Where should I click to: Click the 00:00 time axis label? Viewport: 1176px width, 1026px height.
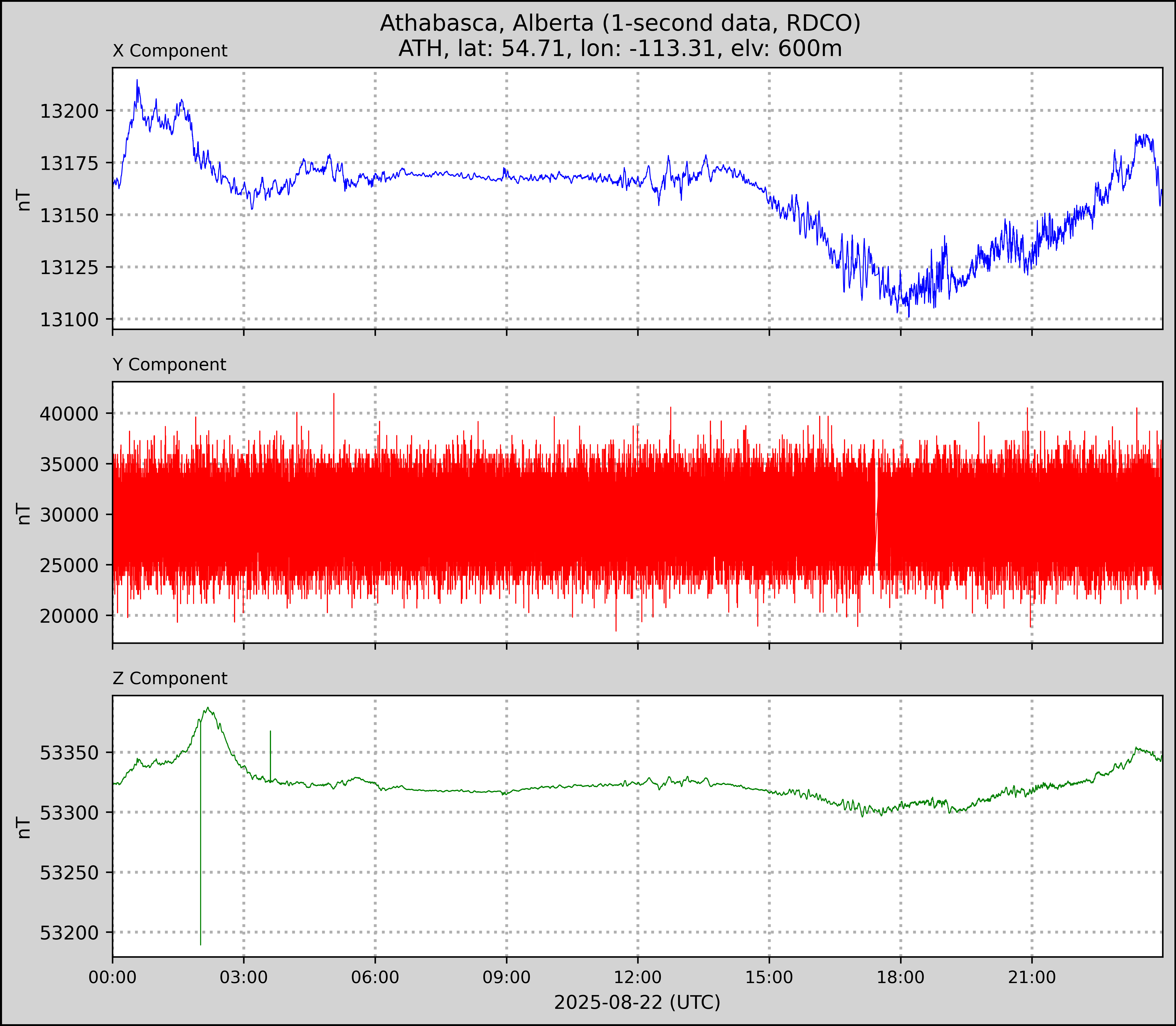113,977
